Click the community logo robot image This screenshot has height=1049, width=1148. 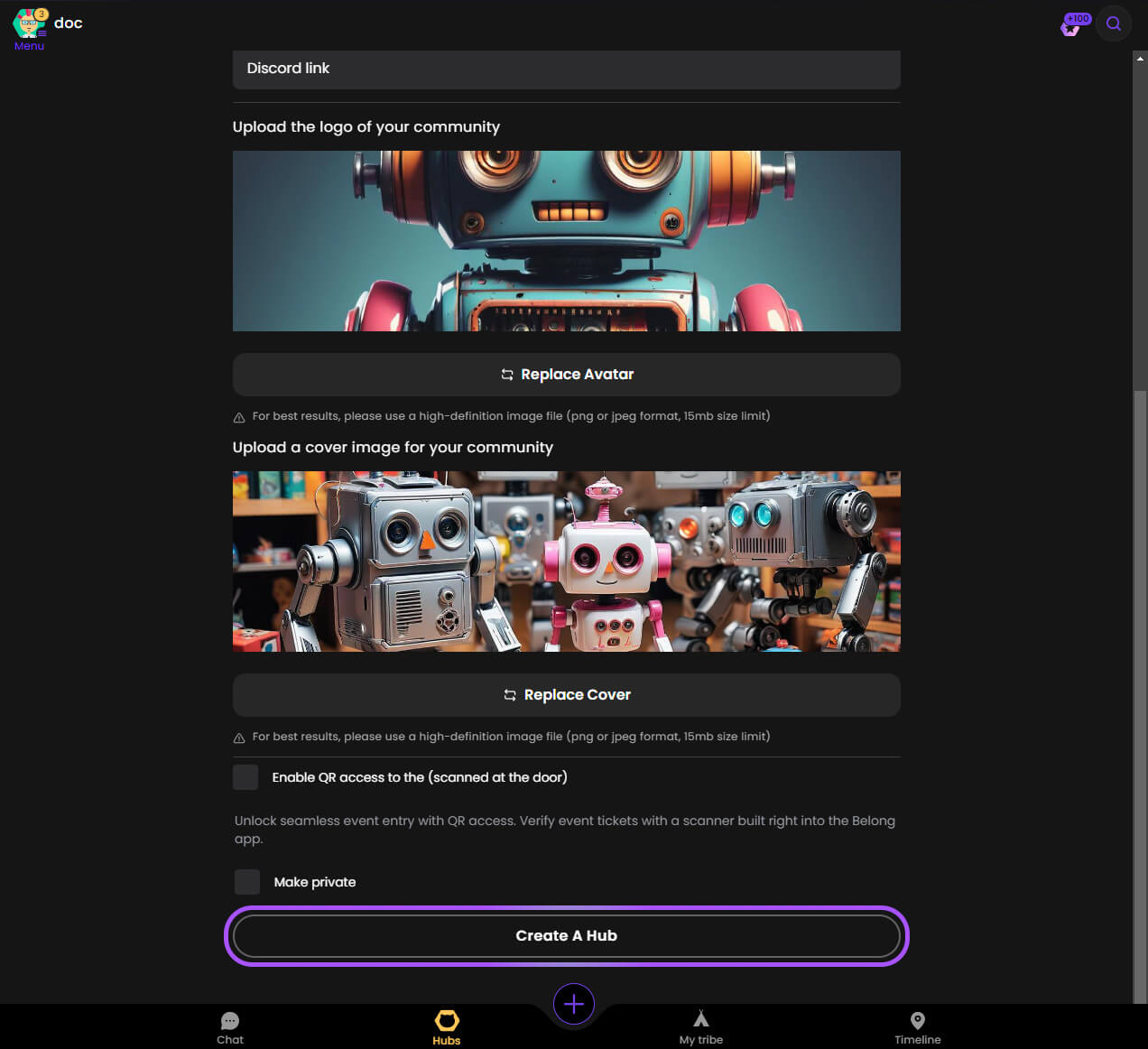567,241
